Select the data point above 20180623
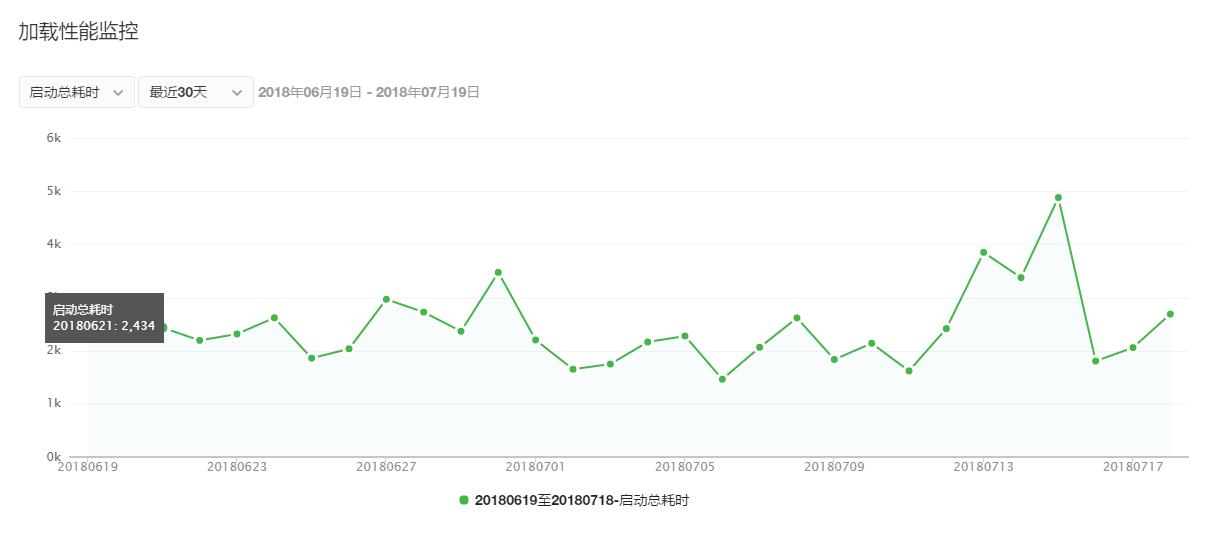 click(x=237, y=334)
